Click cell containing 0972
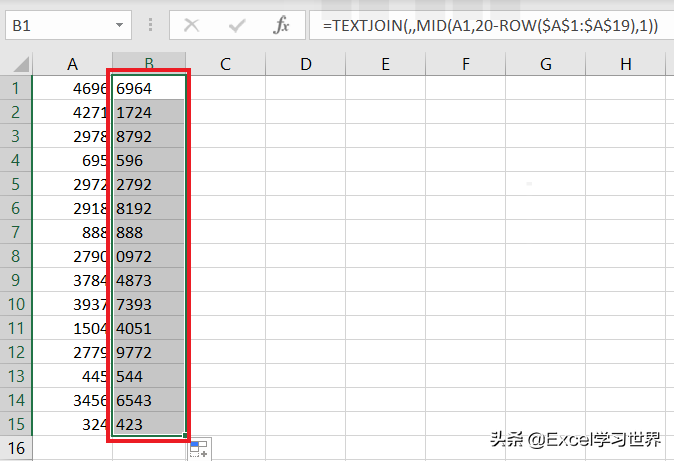674x461 pixels. (x=149, y=256)
